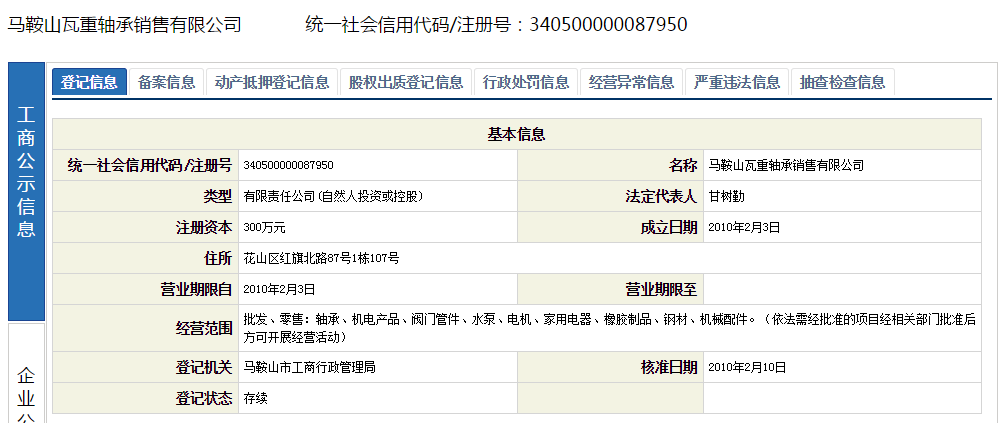Click the registration authority 马鞍山市工商行政管理局
This screenshot has height=423, width=1006.
(x=310, y=368)
